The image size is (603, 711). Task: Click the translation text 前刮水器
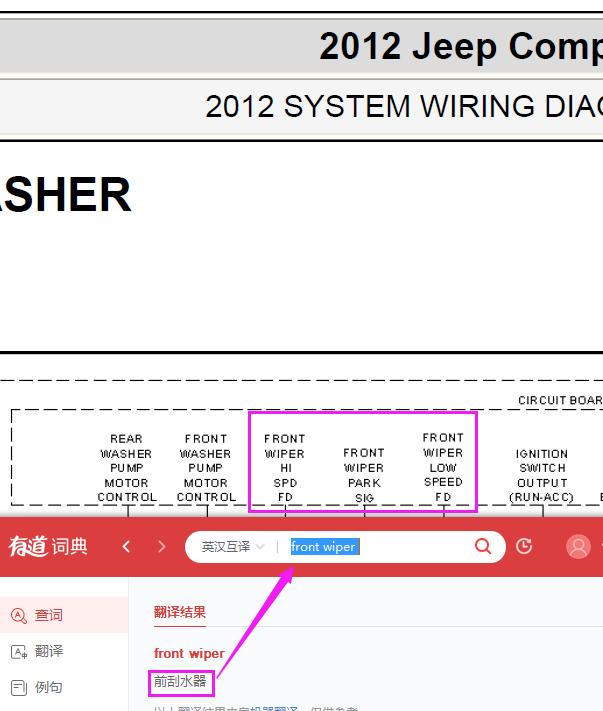coord(180,681)
